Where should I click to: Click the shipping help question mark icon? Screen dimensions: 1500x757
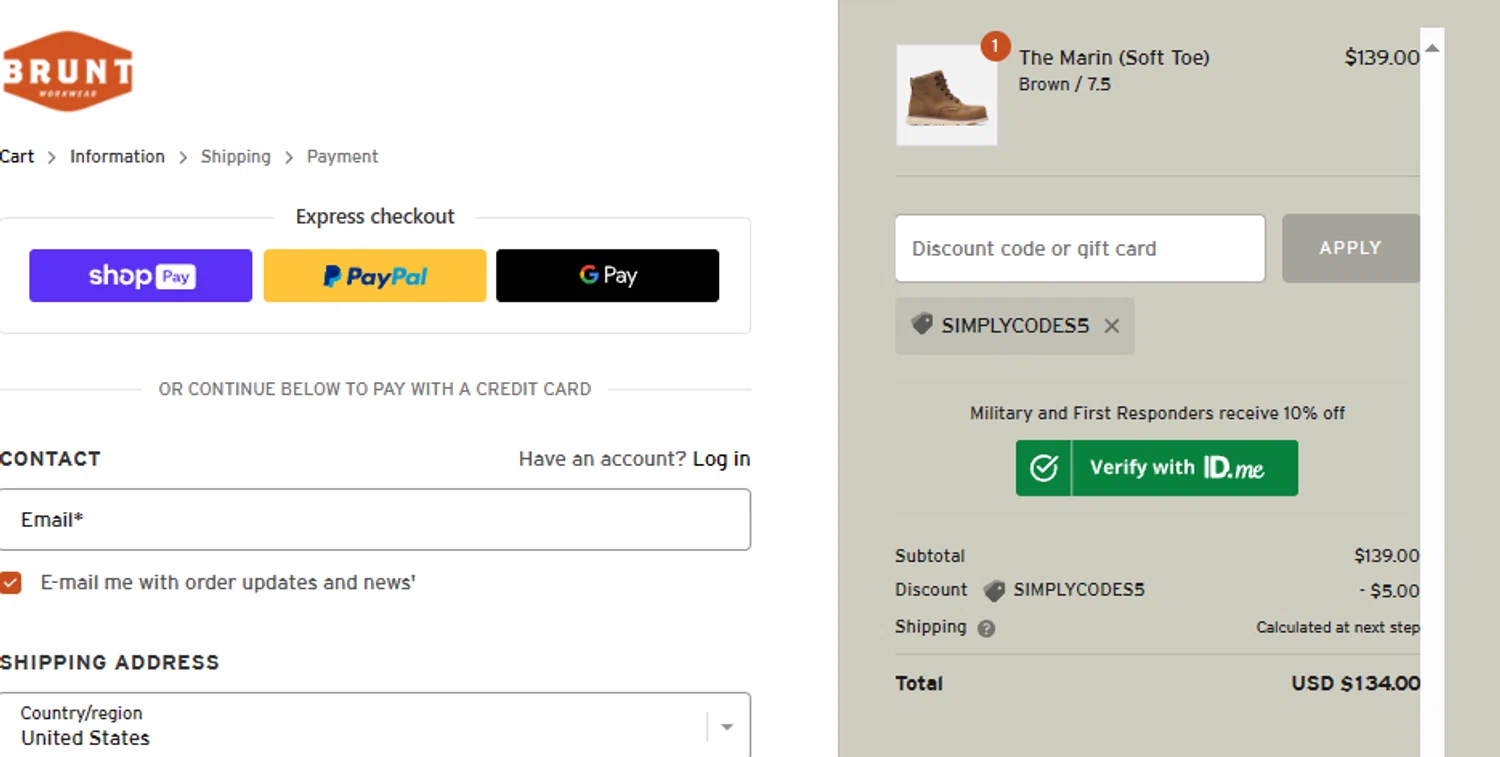point(986,629)
